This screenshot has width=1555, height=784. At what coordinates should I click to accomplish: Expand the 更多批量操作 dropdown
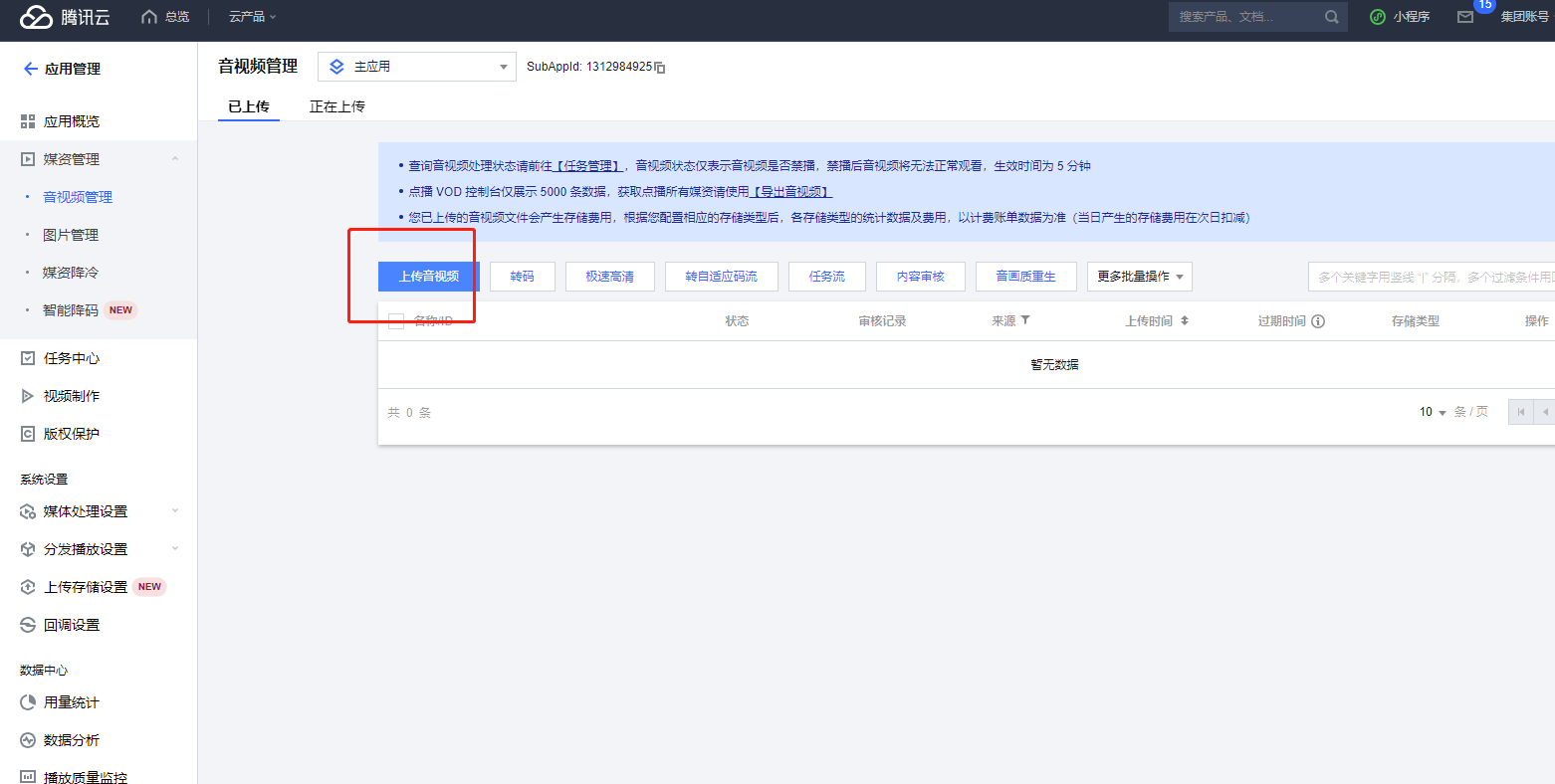tap(1139, 277)
